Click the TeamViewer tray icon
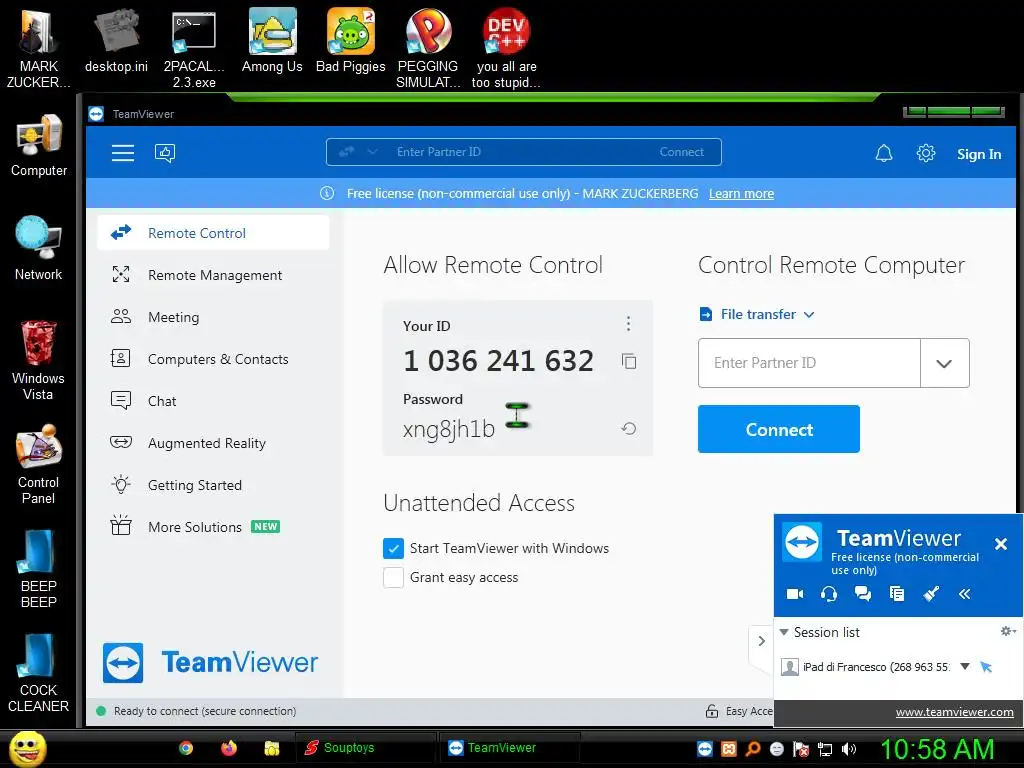Screen dimensions: 1024x768 pyautogui.click(x=705, y=749)
